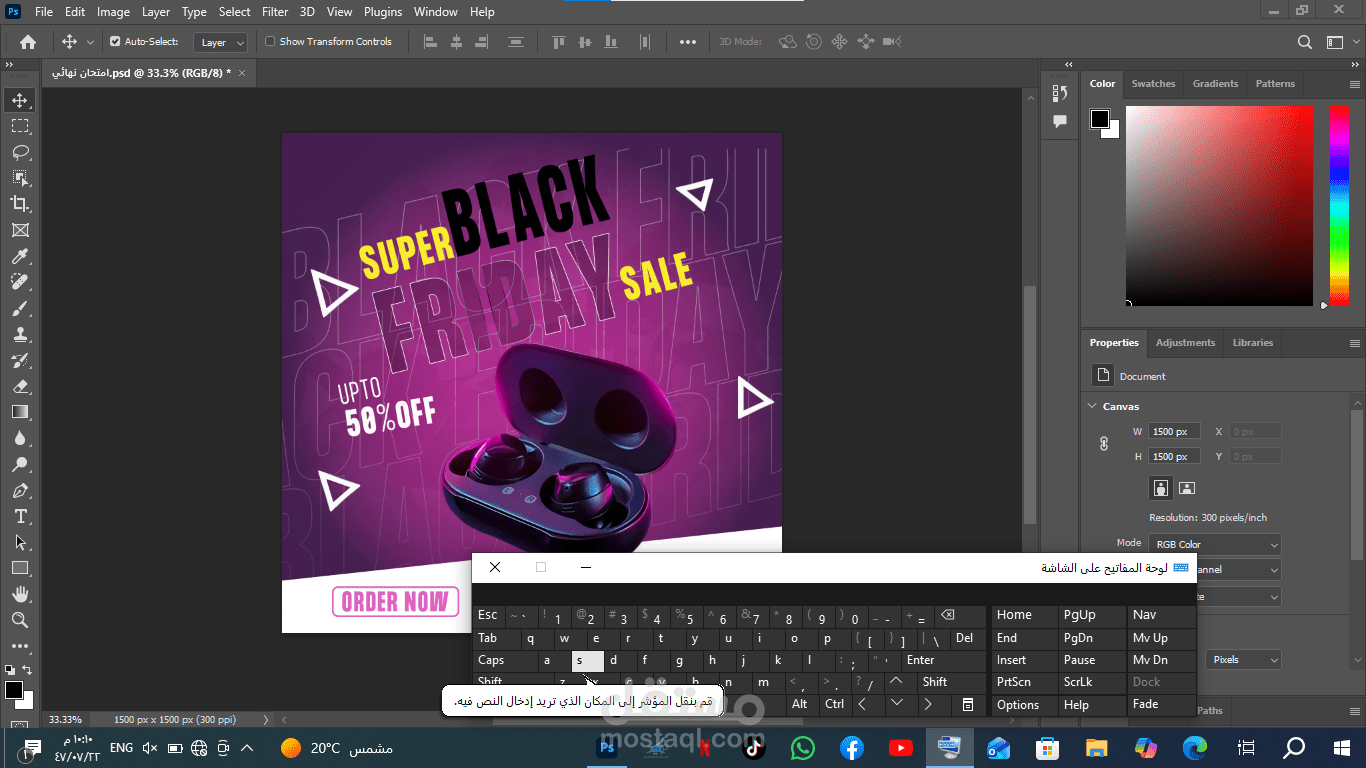Select the Pen tool
Viewport: 1366px width, 768px height.
20,491
